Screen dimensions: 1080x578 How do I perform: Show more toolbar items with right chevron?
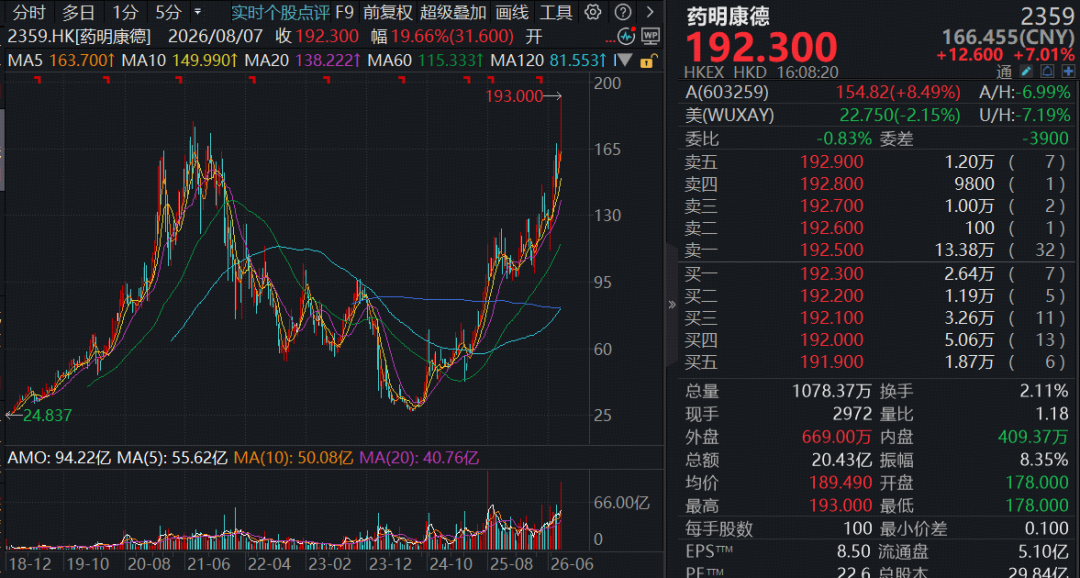pos(650,12)
